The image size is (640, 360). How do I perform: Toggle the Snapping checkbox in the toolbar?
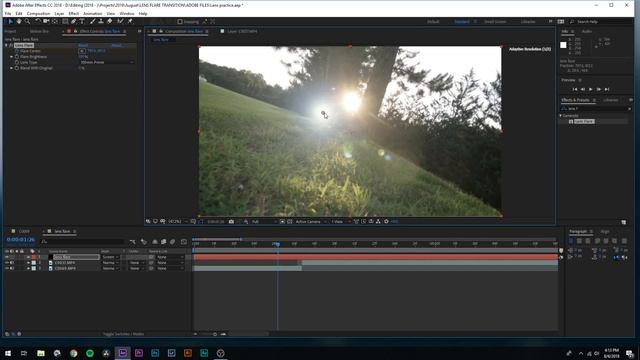tap(180, 22)
